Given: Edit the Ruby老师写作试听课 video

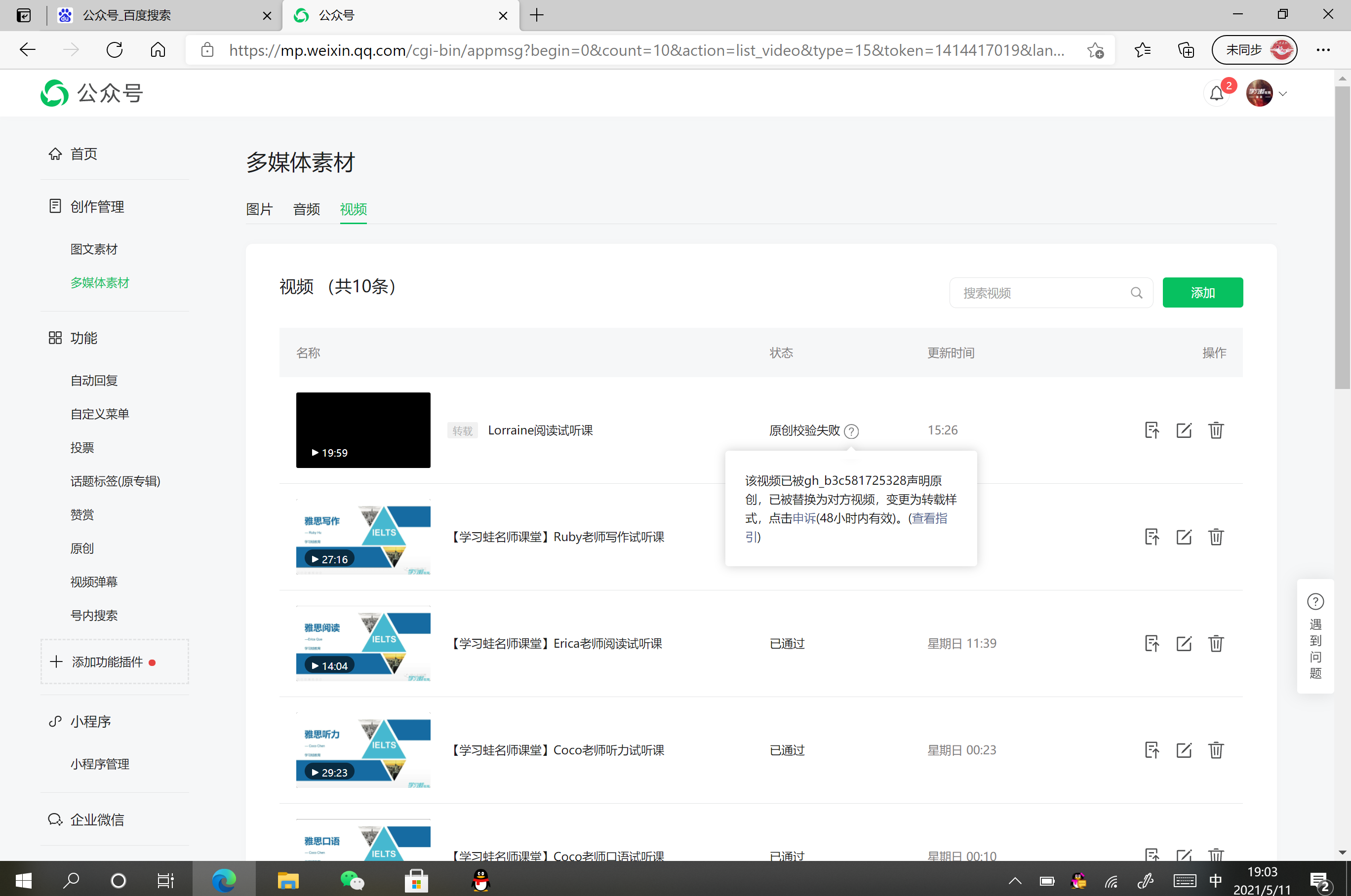Looking at the screenshot, I should point(1184,537).
